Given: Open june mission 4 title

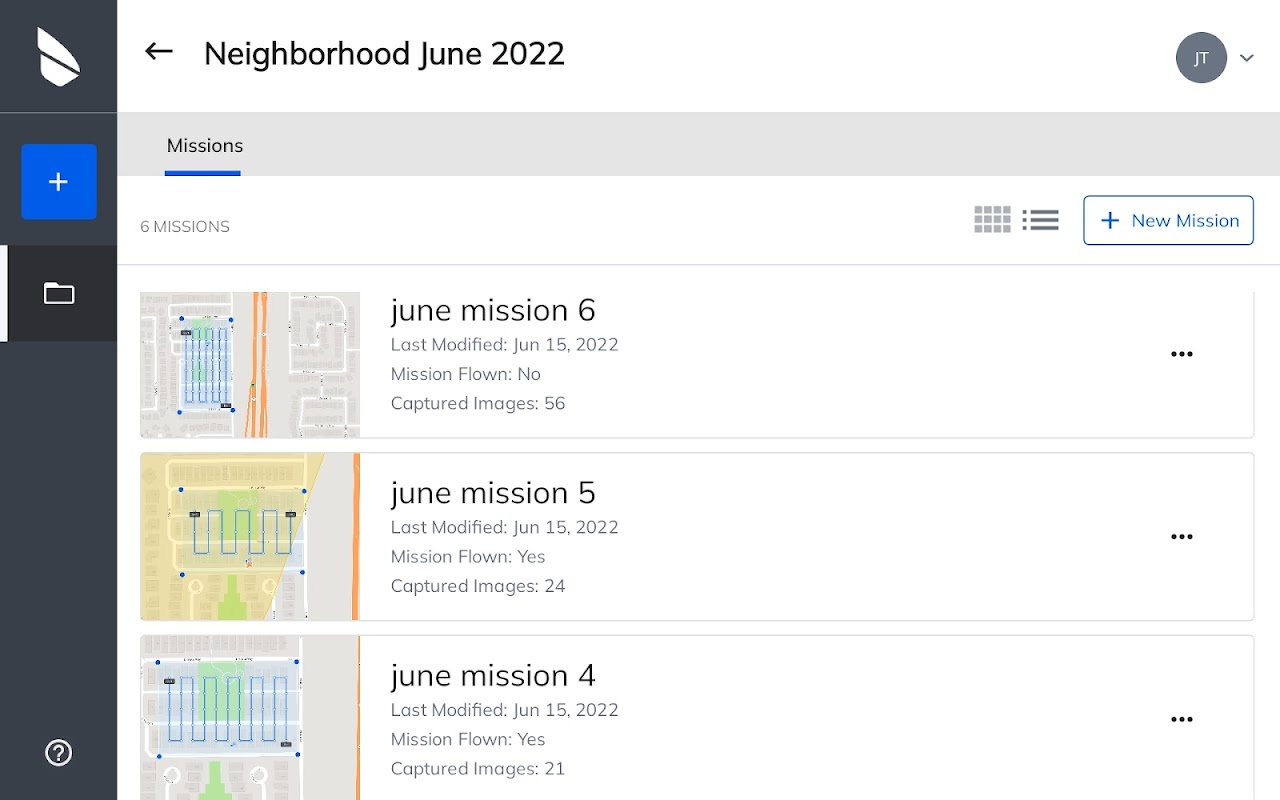Looking at the screenshot, I should (493, 676).
